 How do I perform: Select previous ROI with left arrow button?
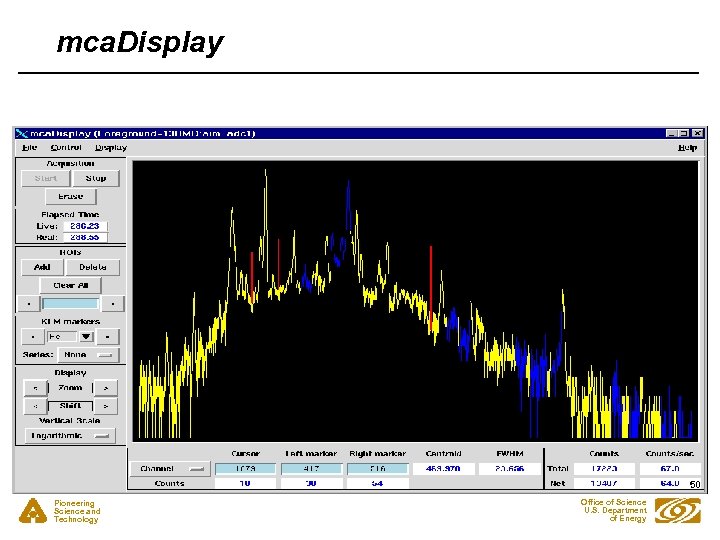29,304
